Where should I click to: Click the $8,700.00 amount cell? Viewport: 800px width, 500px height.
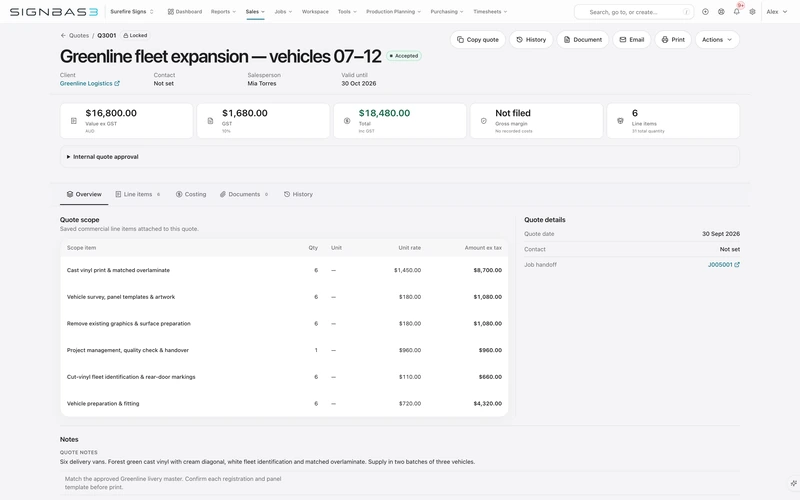[x=487, y=270]
